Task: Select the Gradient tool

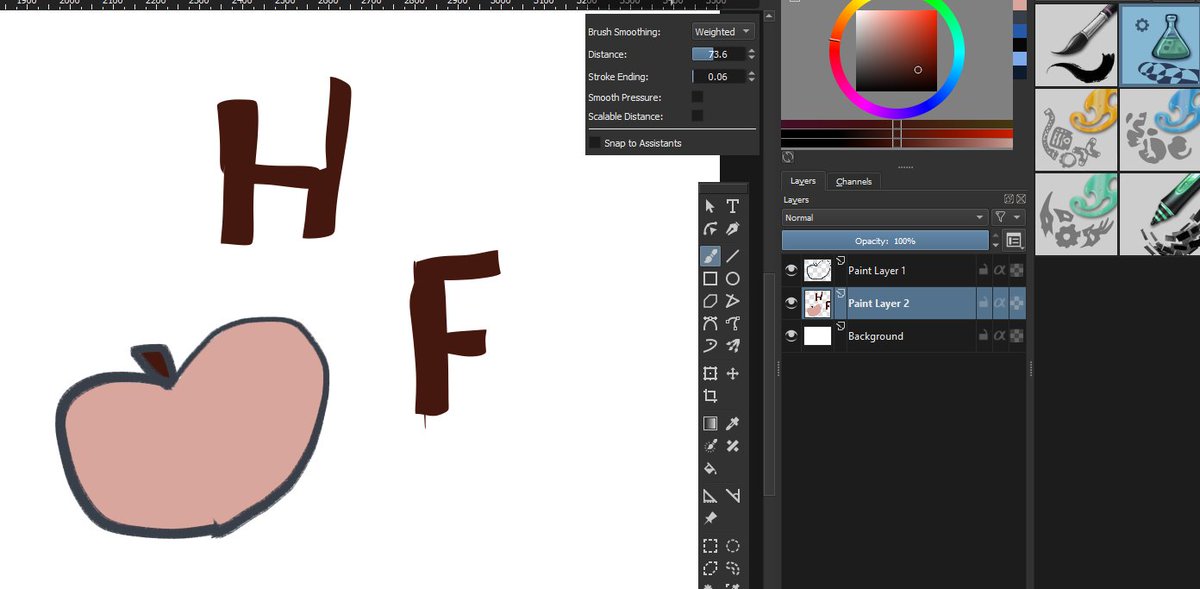Action: [x=710, y=424]
